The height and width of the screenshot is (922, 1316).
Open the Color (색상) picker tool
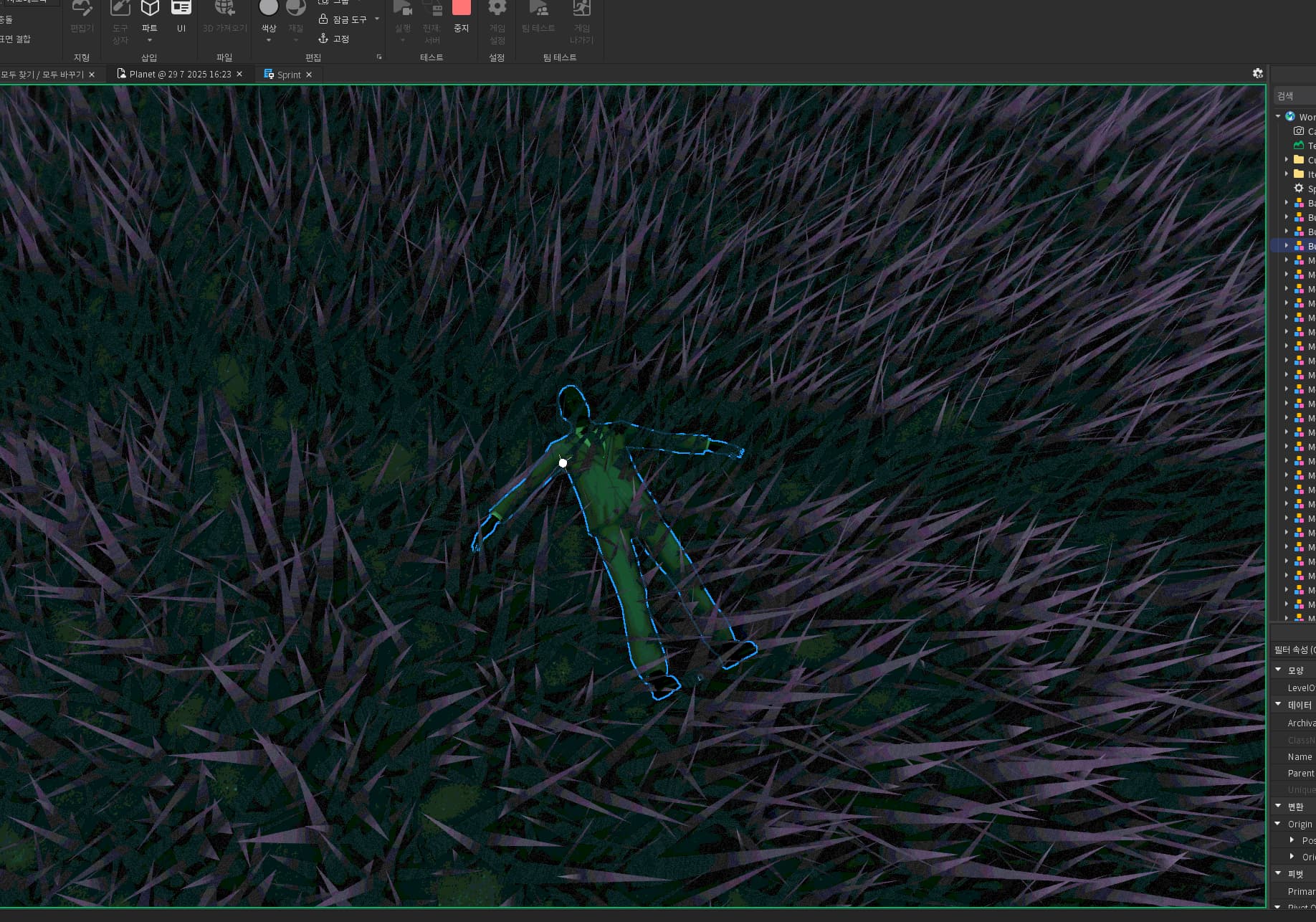point(269,10)
